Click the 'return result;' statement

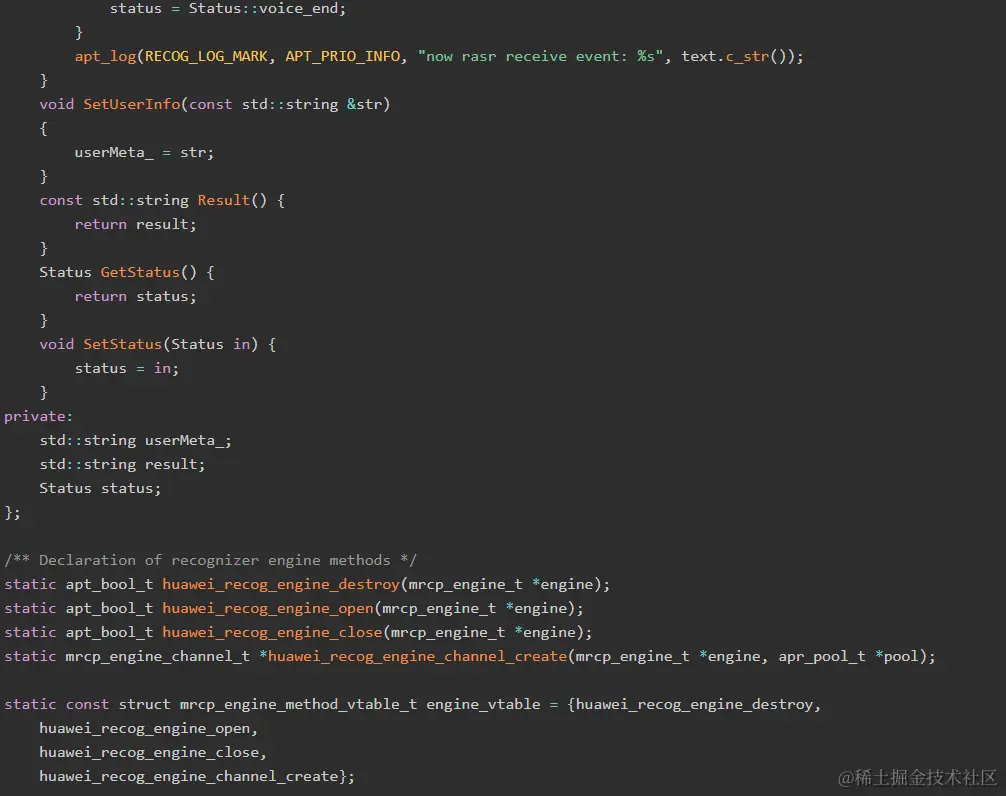point(135,224)
